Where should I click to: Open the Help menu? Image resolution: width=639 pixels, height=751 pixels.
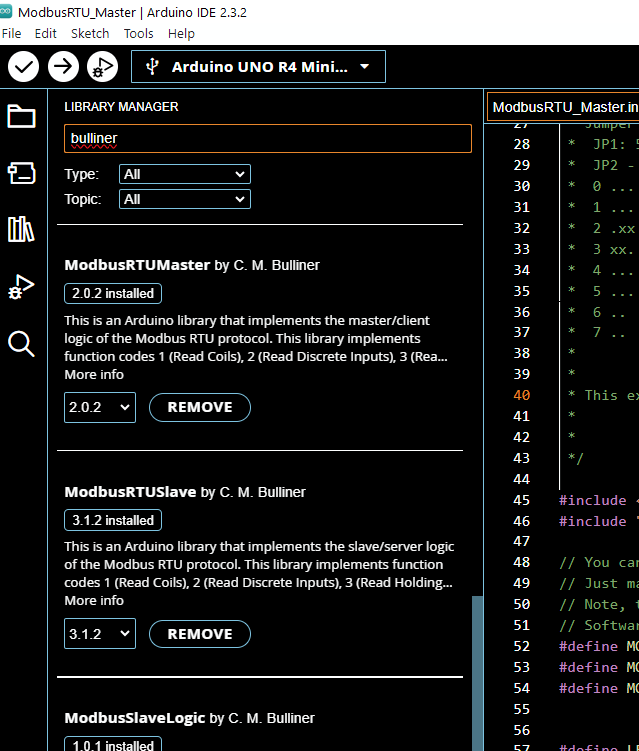click(x=181, y=34)
